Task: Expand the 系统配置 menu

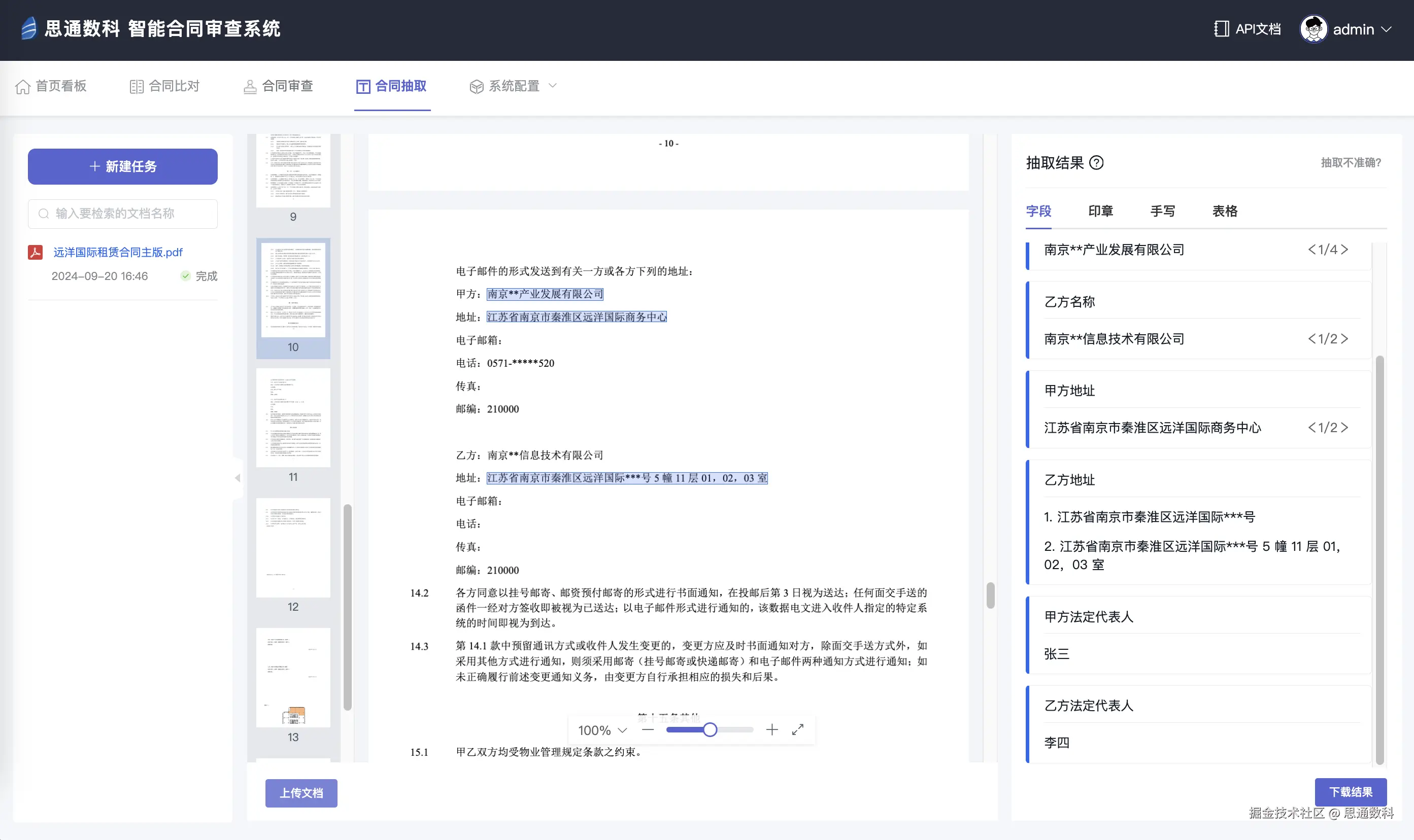Action: (513, 86)
